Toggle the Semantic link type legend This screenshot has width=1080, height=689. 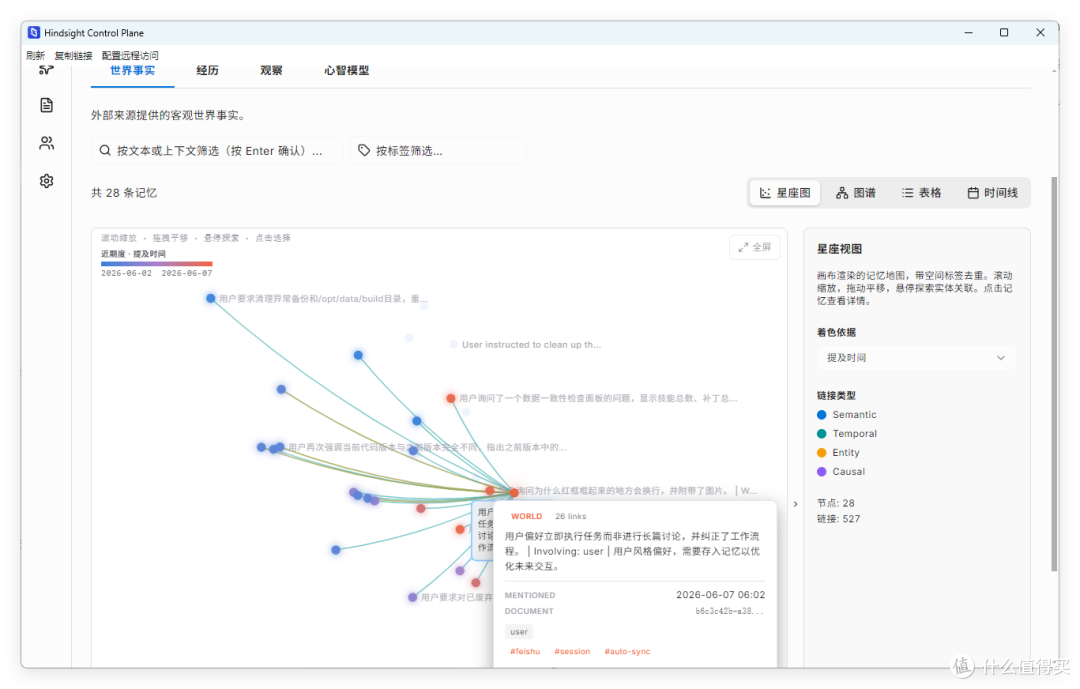[x=847, y=415]
